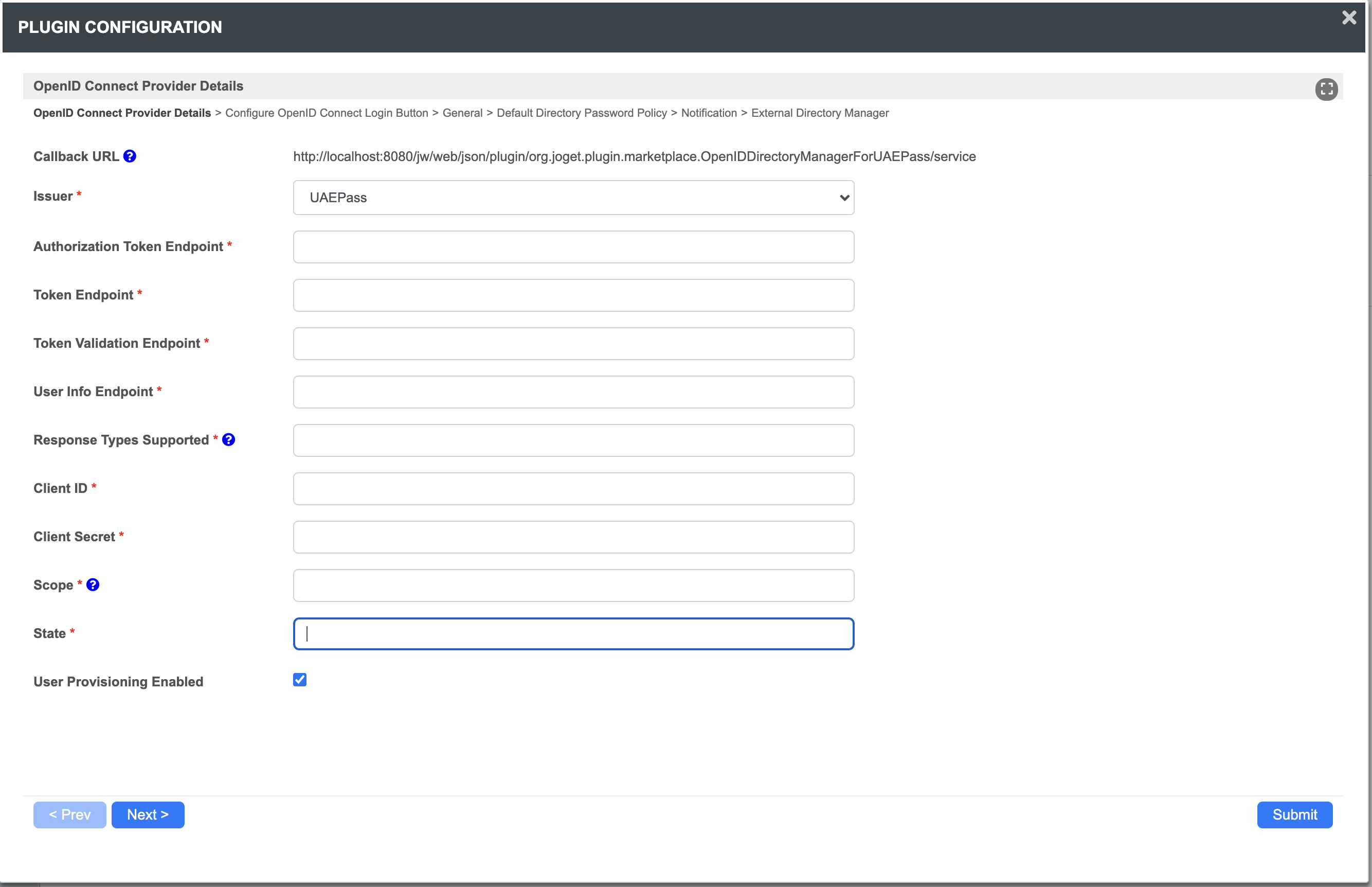Open the Issuer dropdown

tap(573, 198)
